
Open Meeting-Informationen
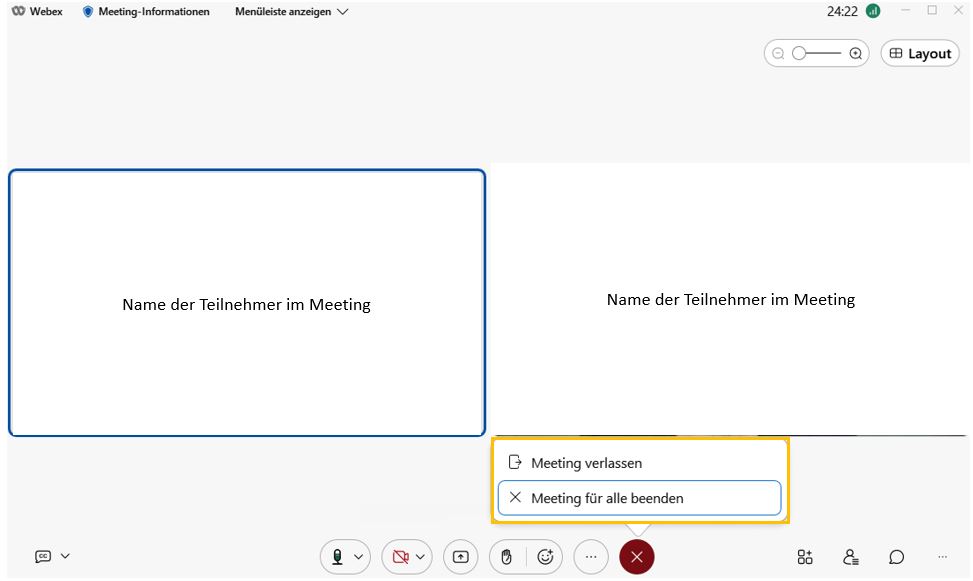[x=146, y=12]
